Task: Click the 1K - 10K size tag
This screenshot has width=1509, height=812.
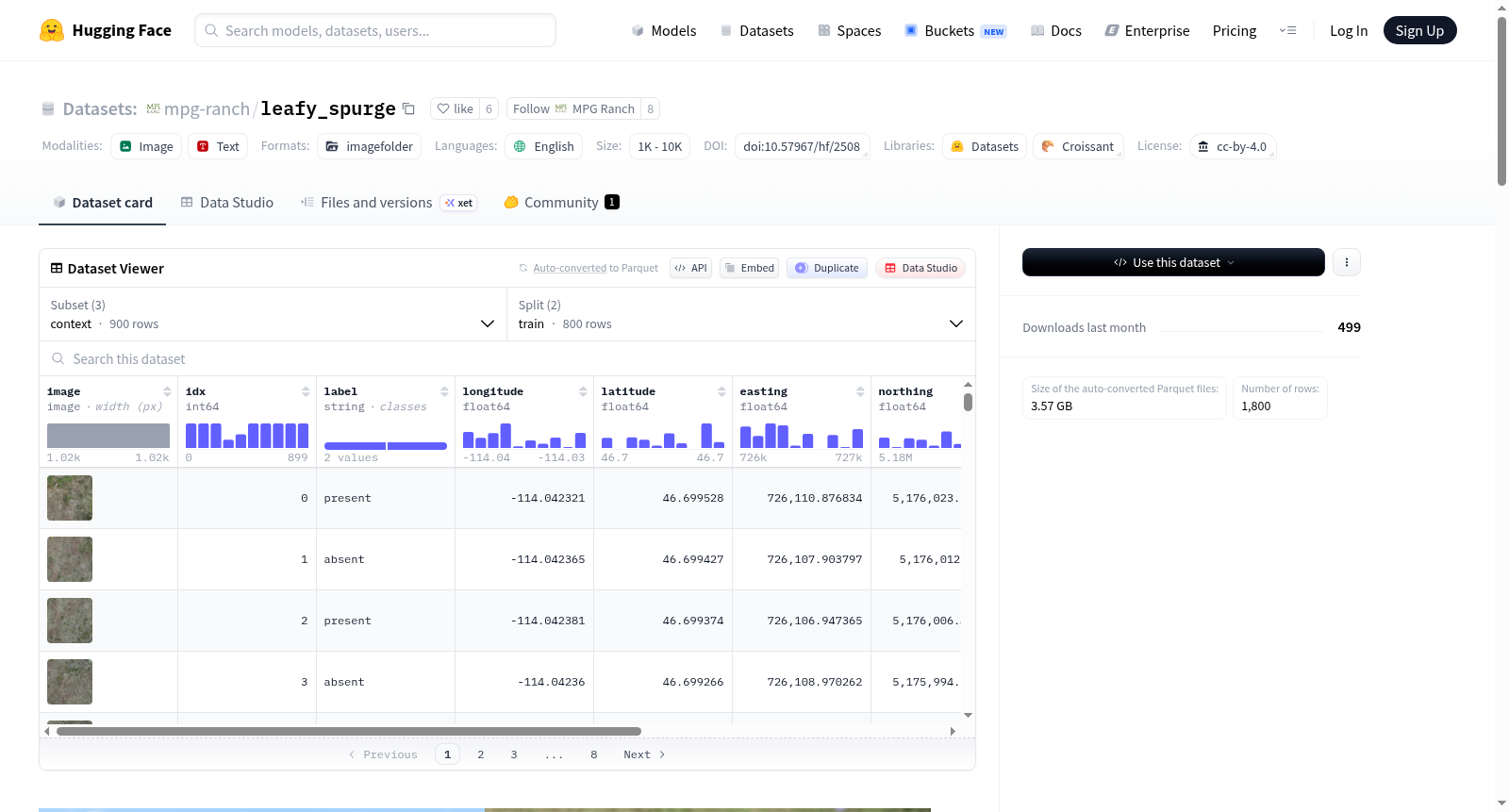Action: coord(659,146)
